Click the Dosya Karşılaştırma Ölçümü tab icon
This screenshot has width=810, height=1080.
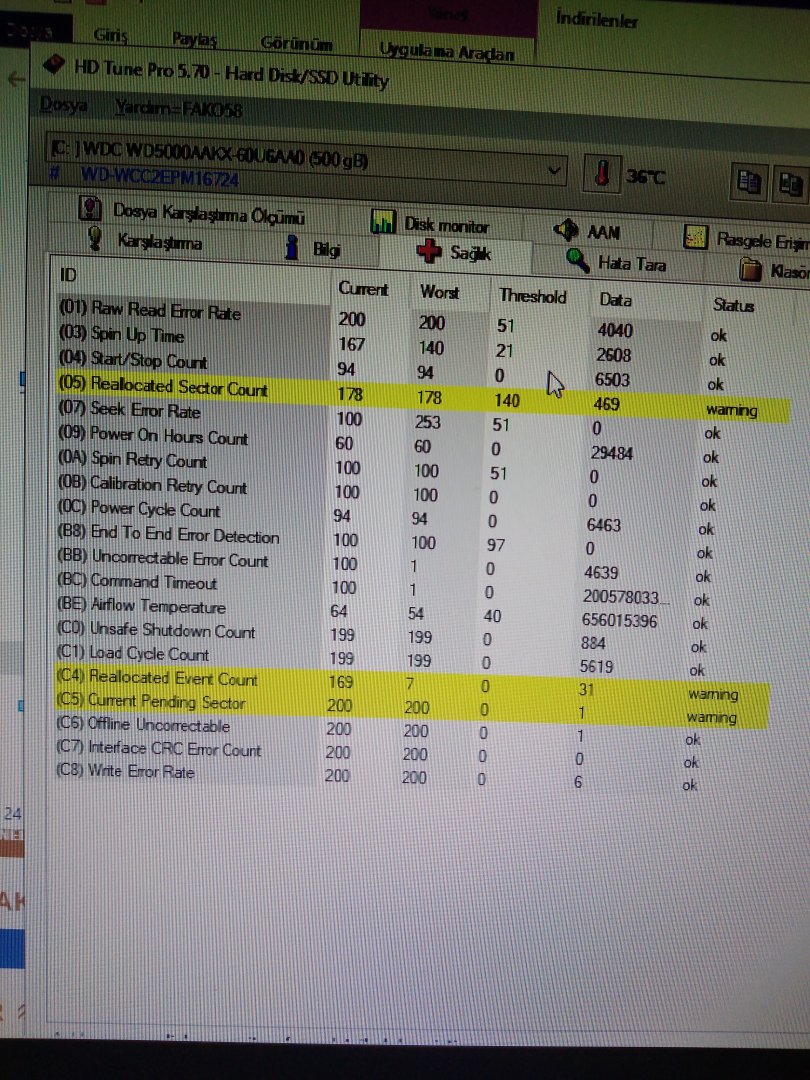point(91,209)
